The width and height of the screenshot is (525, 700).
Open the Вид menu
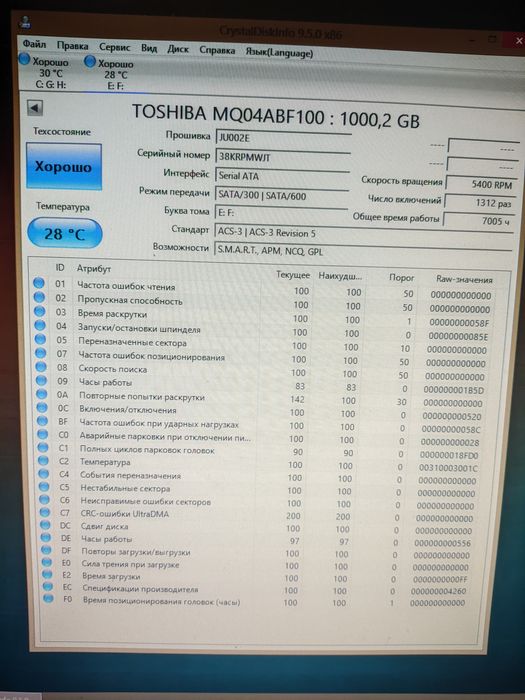click(x=149, y=48)
